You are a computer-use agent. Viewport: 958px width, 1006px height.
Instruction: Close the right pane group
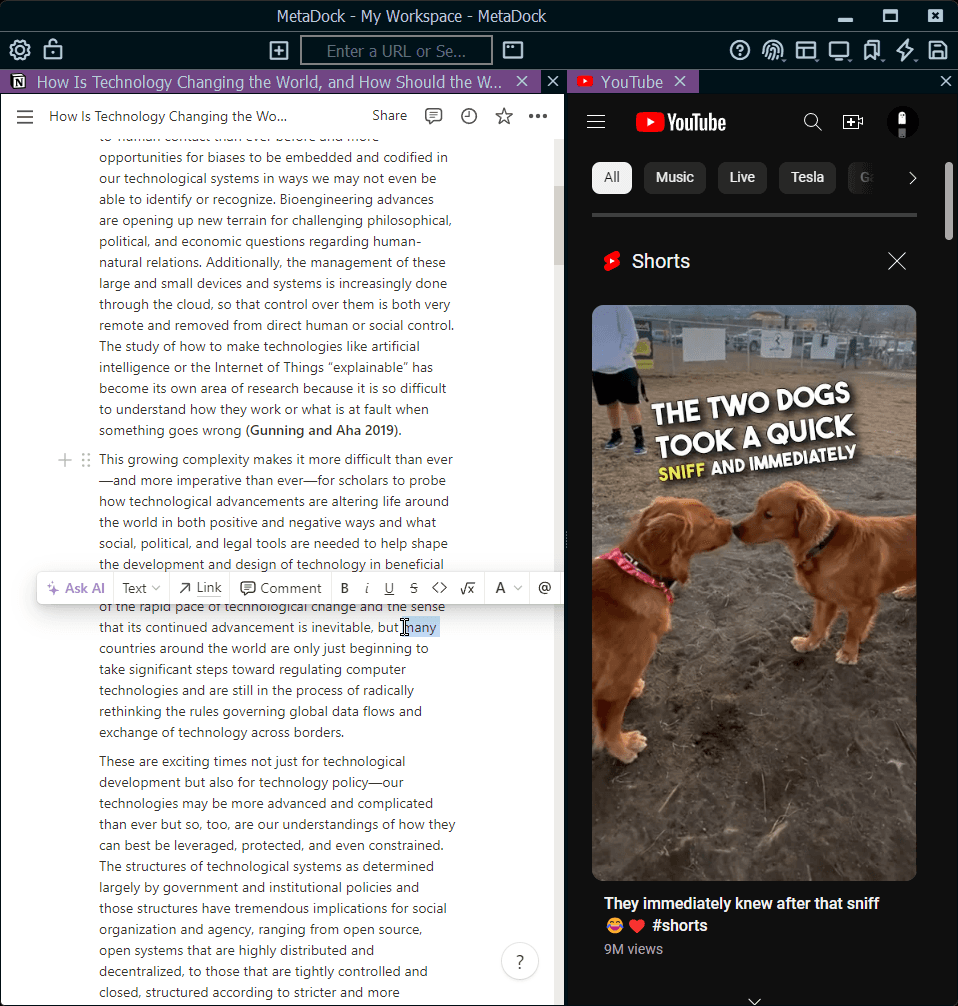click(x=946, y=81)
